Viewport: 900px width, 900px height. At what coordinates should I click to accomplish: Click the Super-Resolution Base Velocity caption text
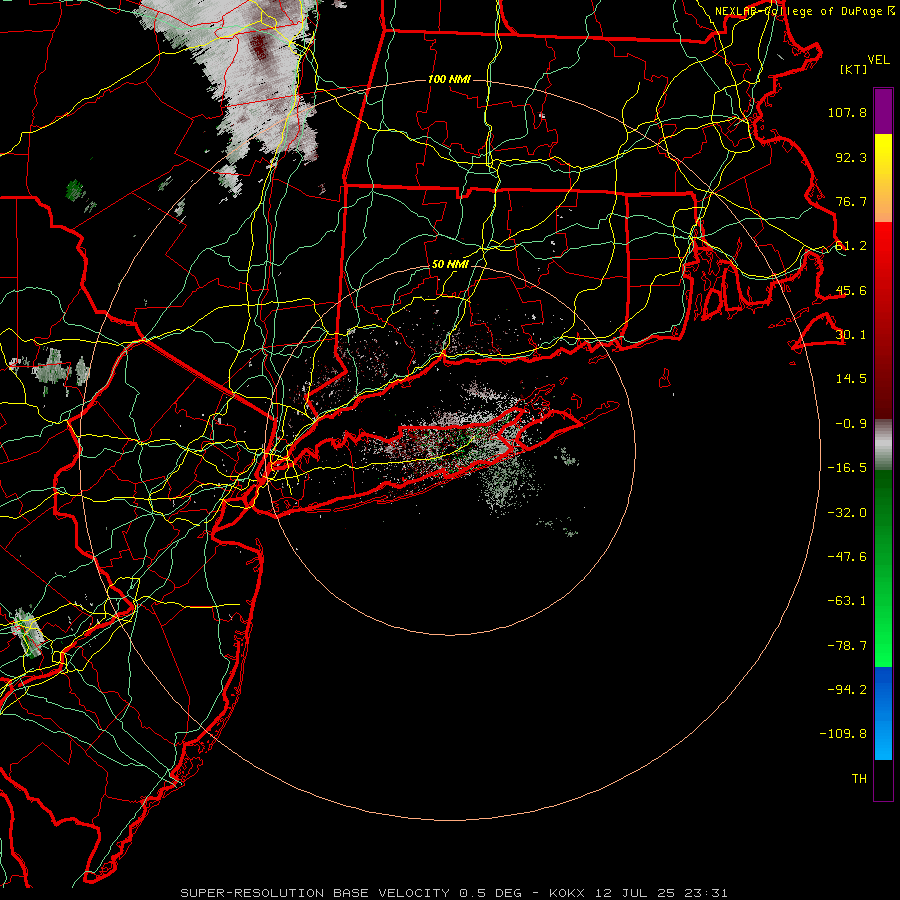(454, 893)
